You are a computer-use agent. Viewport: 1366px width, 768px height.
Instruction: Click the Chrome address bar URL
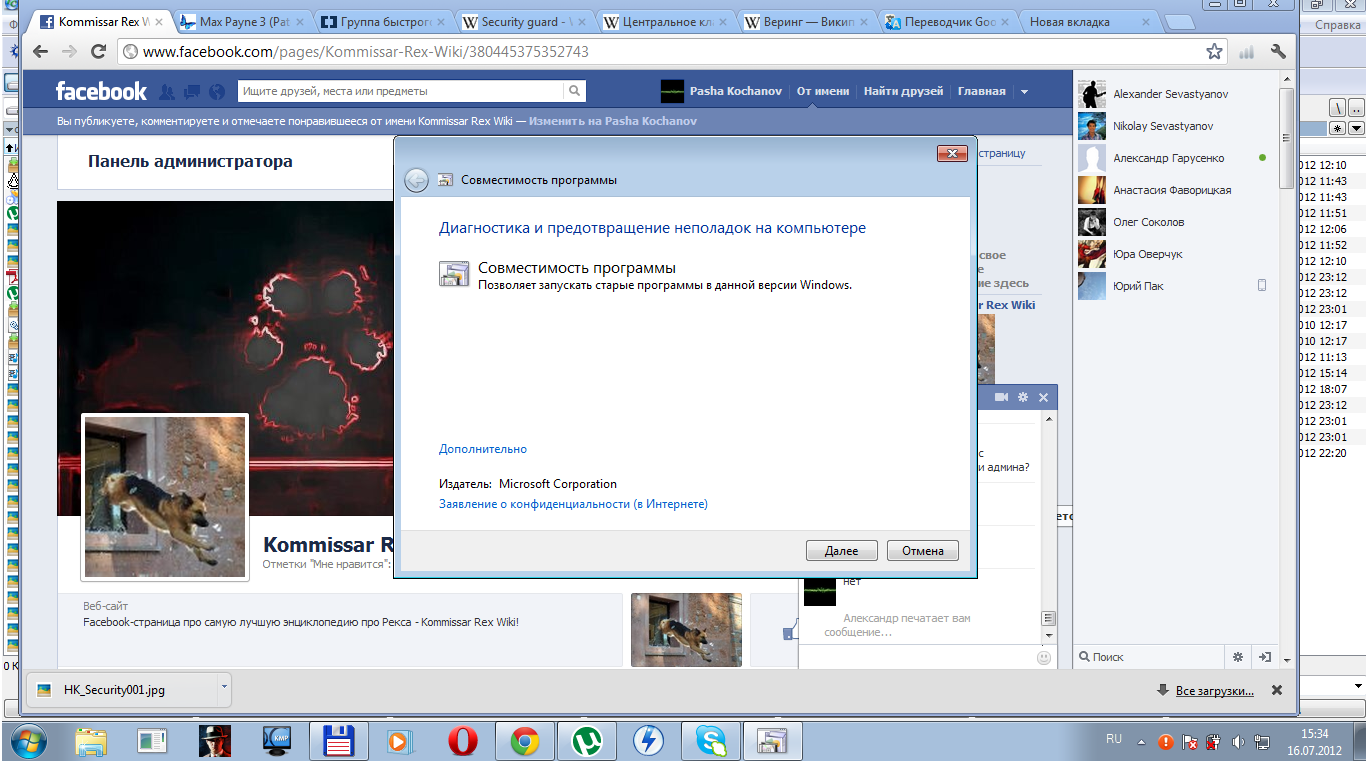366,51
